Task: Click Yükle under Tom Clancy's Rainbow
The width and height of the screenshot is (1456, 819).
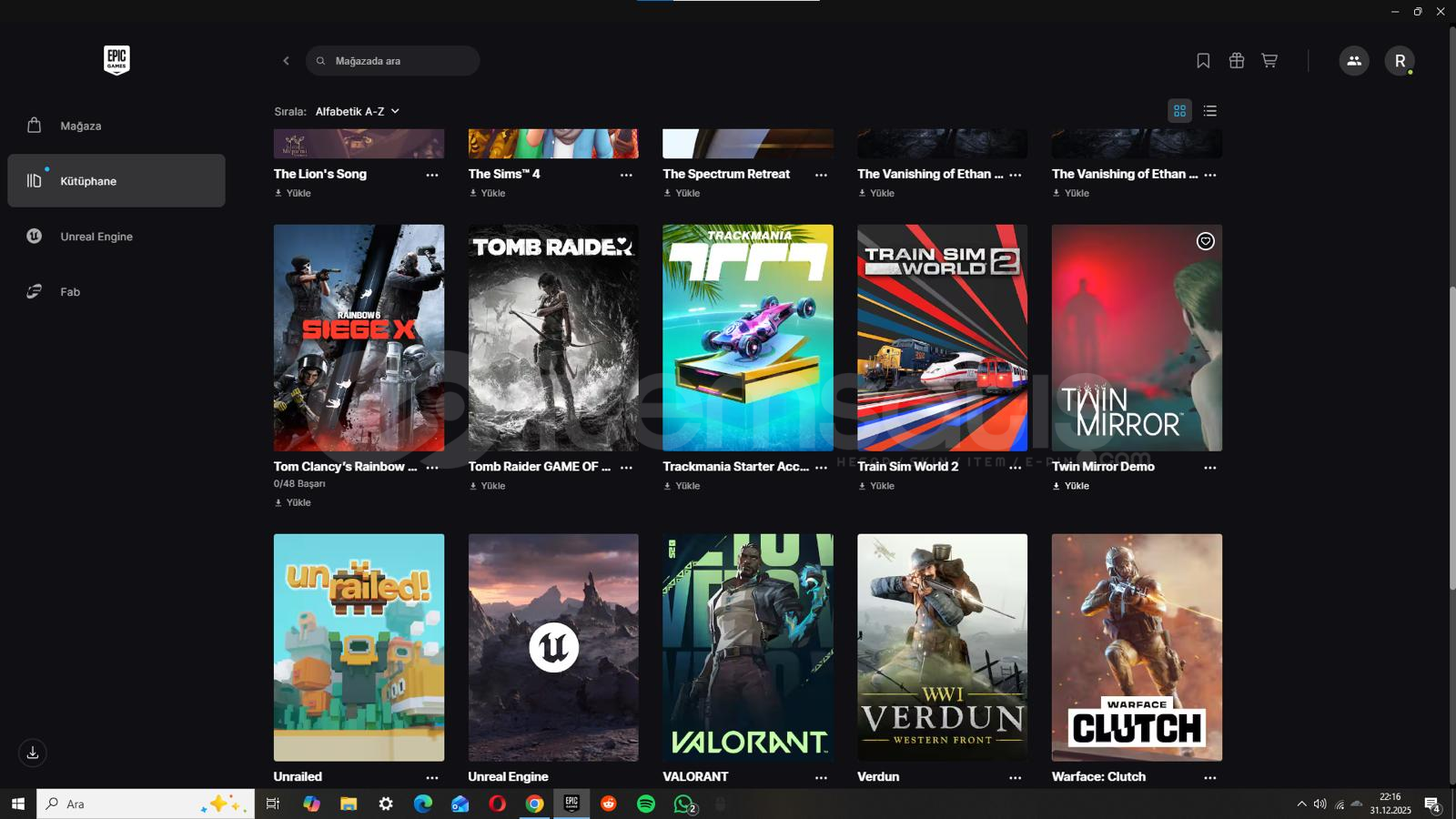Action: [293, 502]
